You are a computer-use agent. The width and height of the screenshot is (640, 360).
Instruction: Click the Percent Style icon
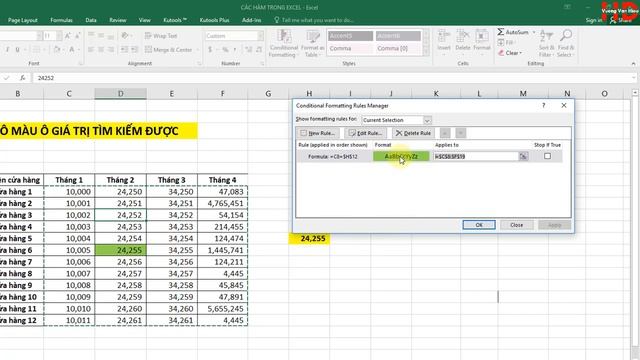[x=225, y=50]
